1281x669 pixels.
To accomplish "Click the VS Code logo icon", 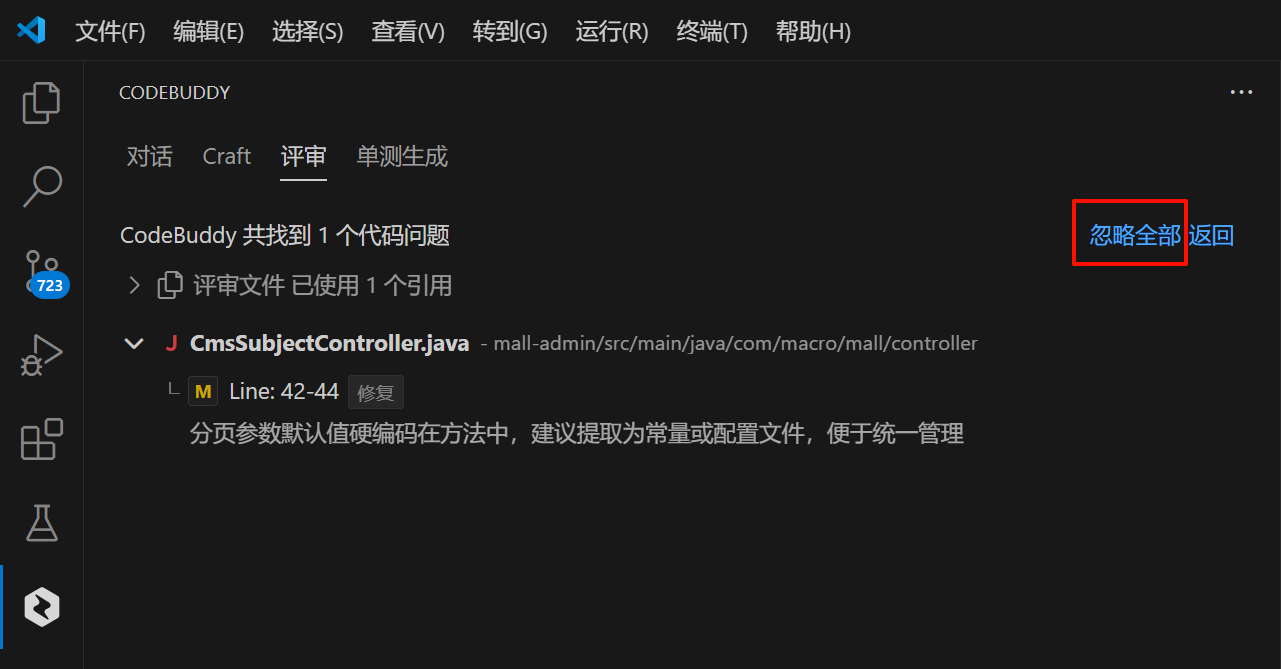I will [32, 31].
